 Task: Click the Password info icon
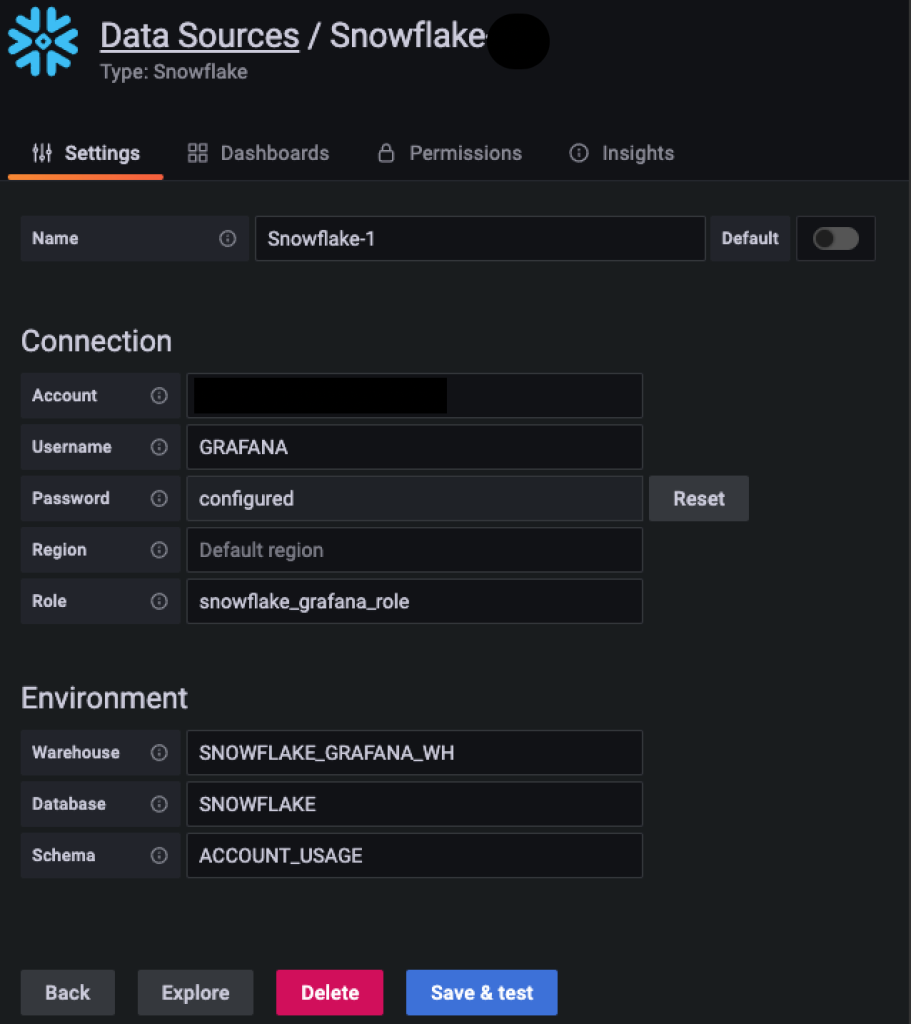(159, 498)
